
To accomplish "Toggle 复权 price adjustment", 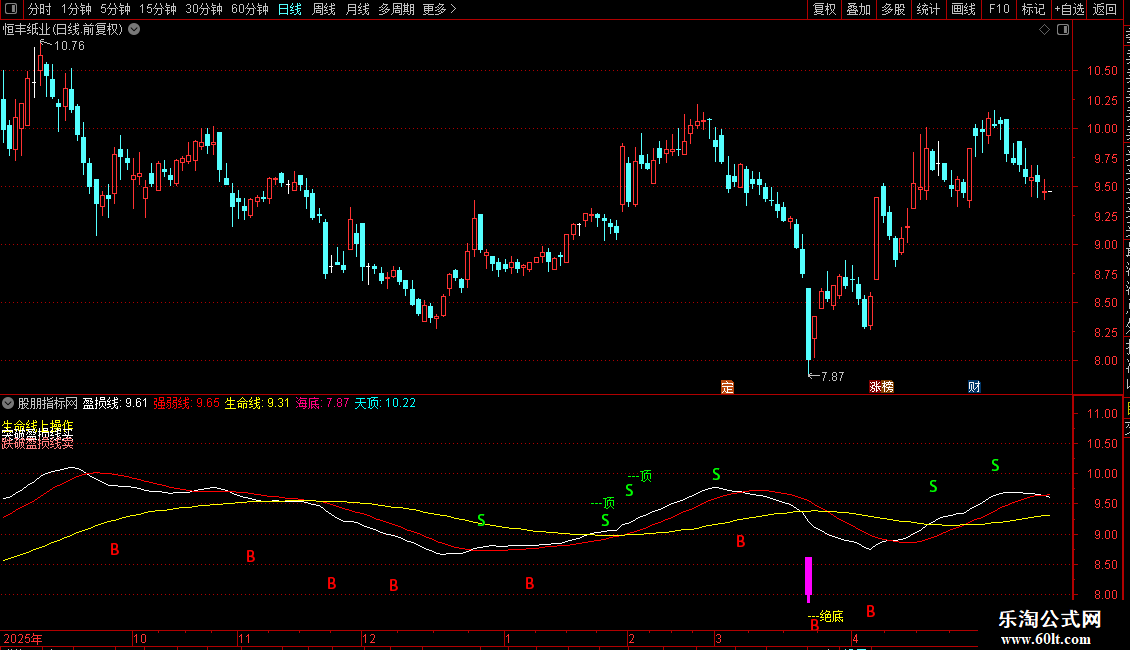I will coord(824,9).
